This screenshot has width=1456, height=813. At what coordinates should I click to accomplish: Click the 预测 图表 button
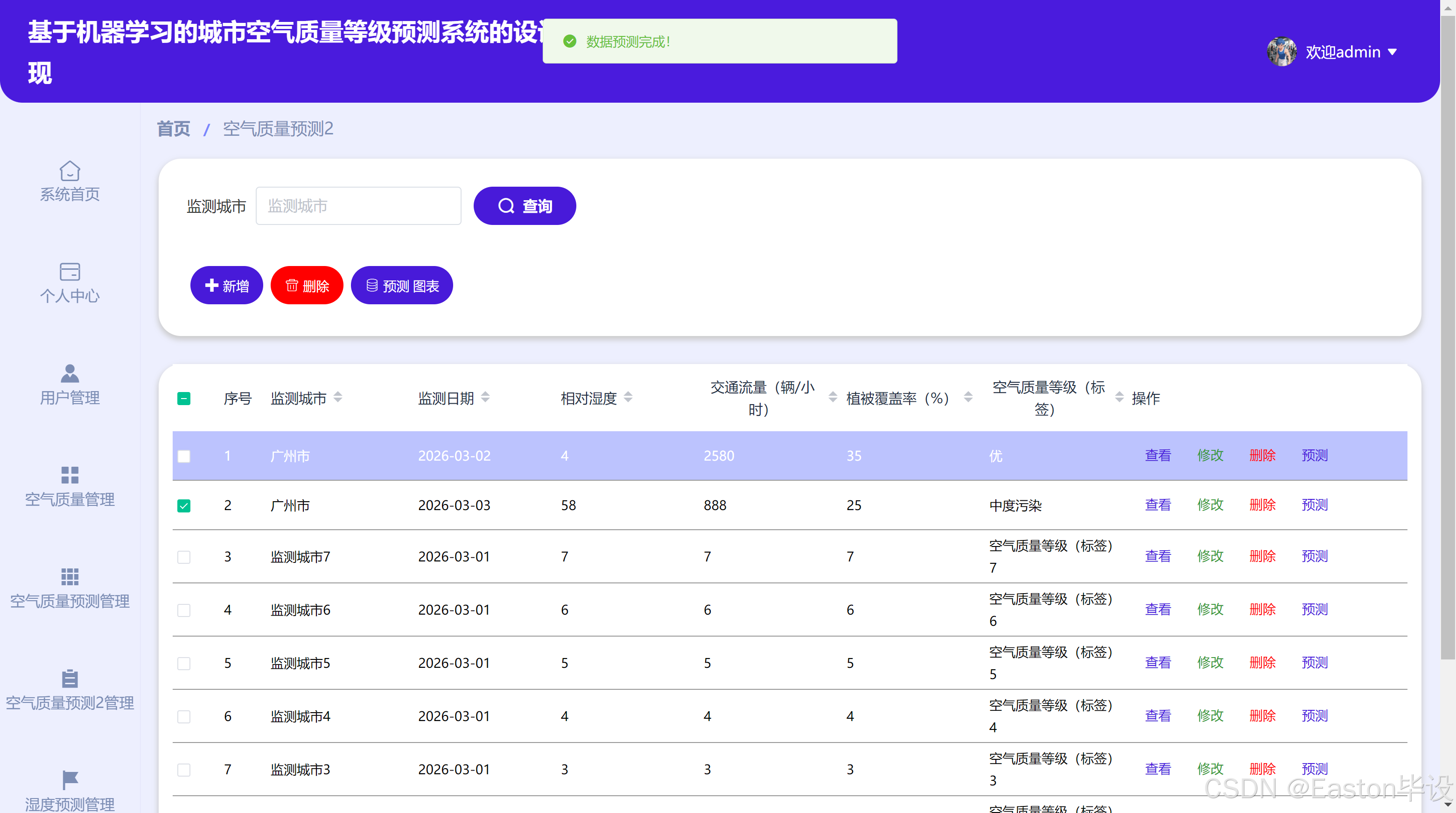402,286
